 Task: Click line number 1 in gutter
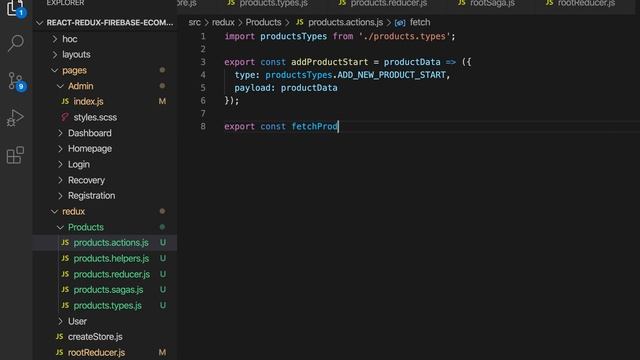(x=203, y=36)
